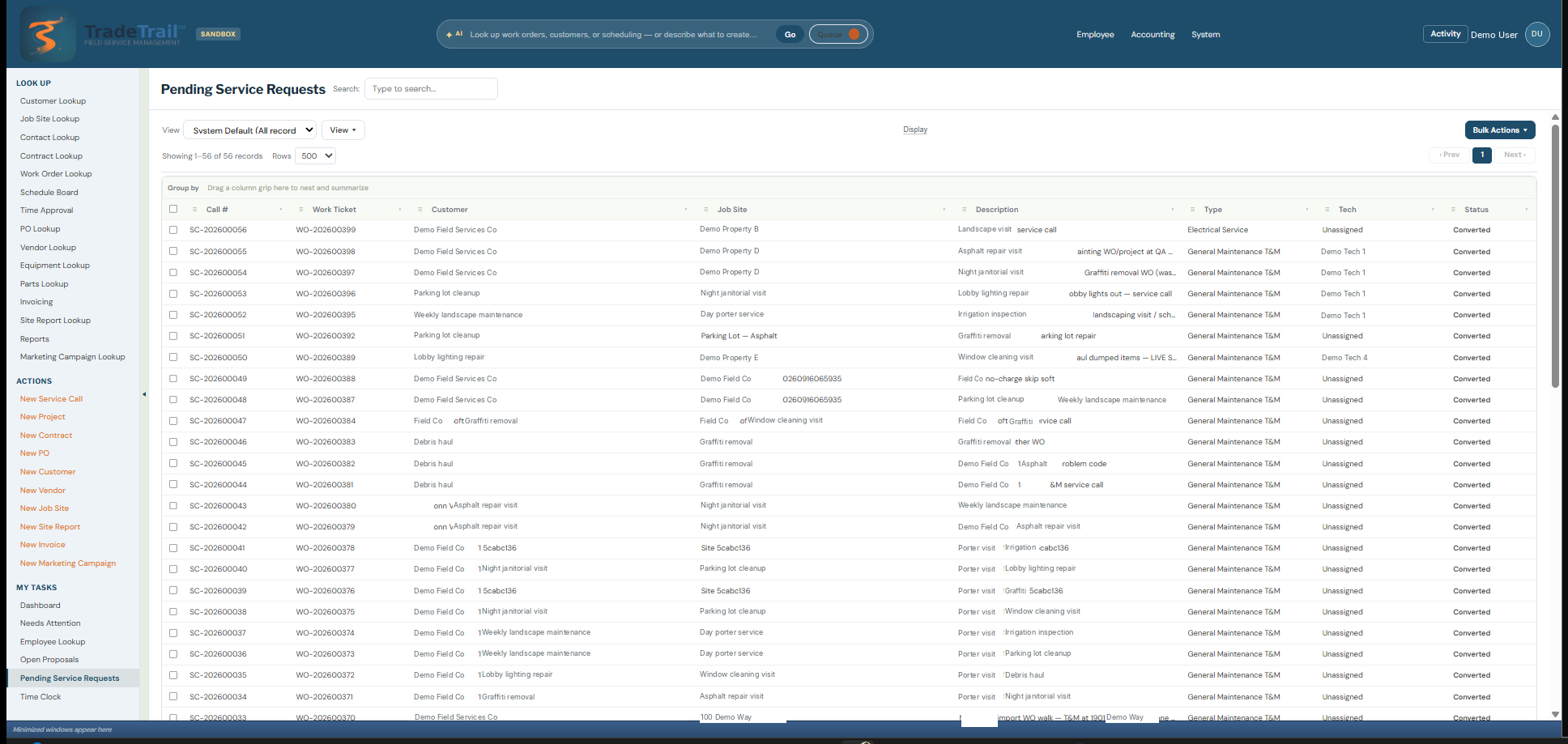Open the System menu
1568x744 pixels.
1205,35
